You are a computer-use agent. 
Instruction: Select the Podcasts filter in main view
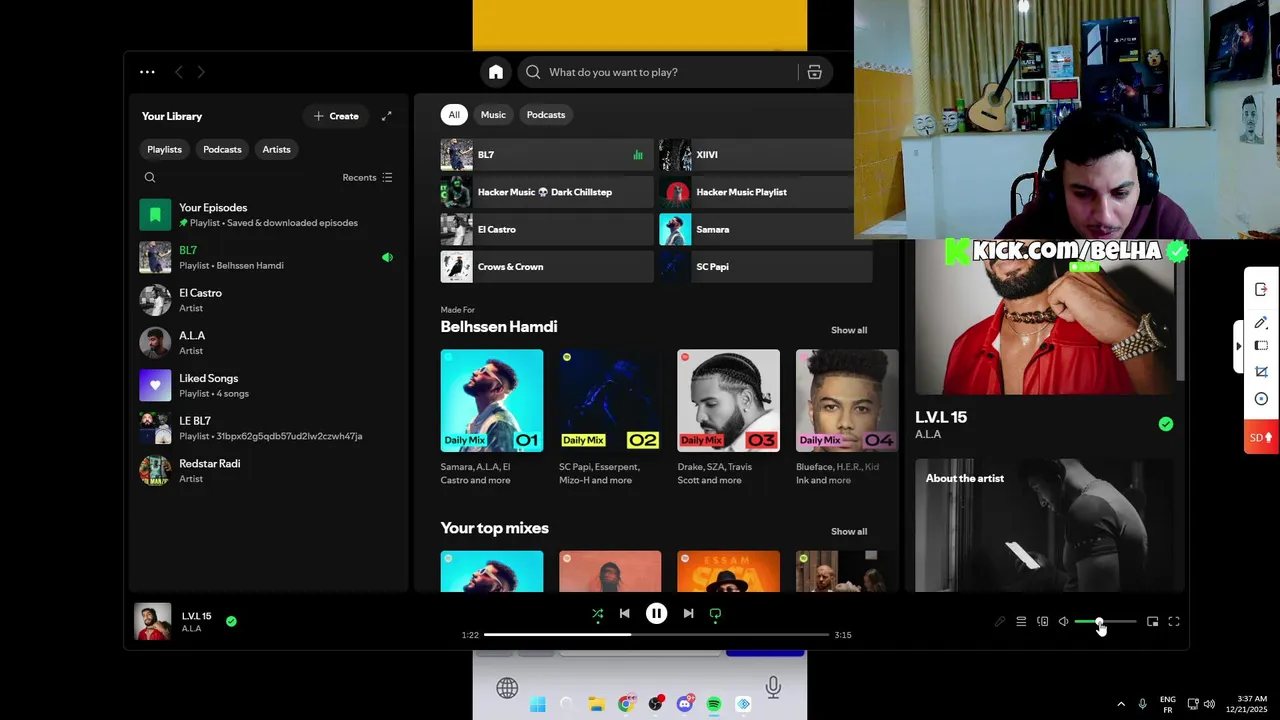pyautogui.click(x=546, y=115)
